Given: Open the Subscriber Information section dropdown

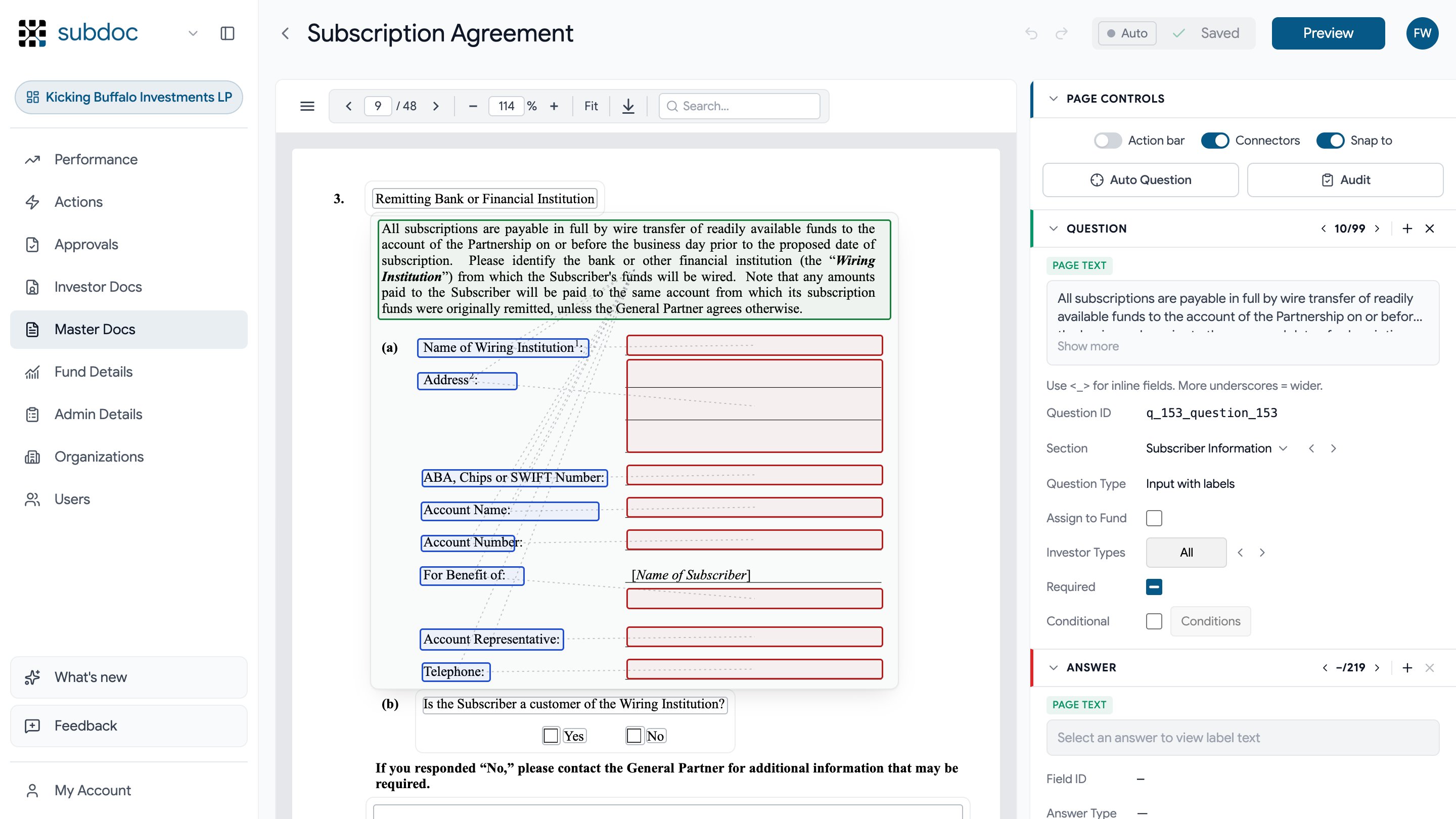Looking at the screenshot, I should pos(1216,448).
